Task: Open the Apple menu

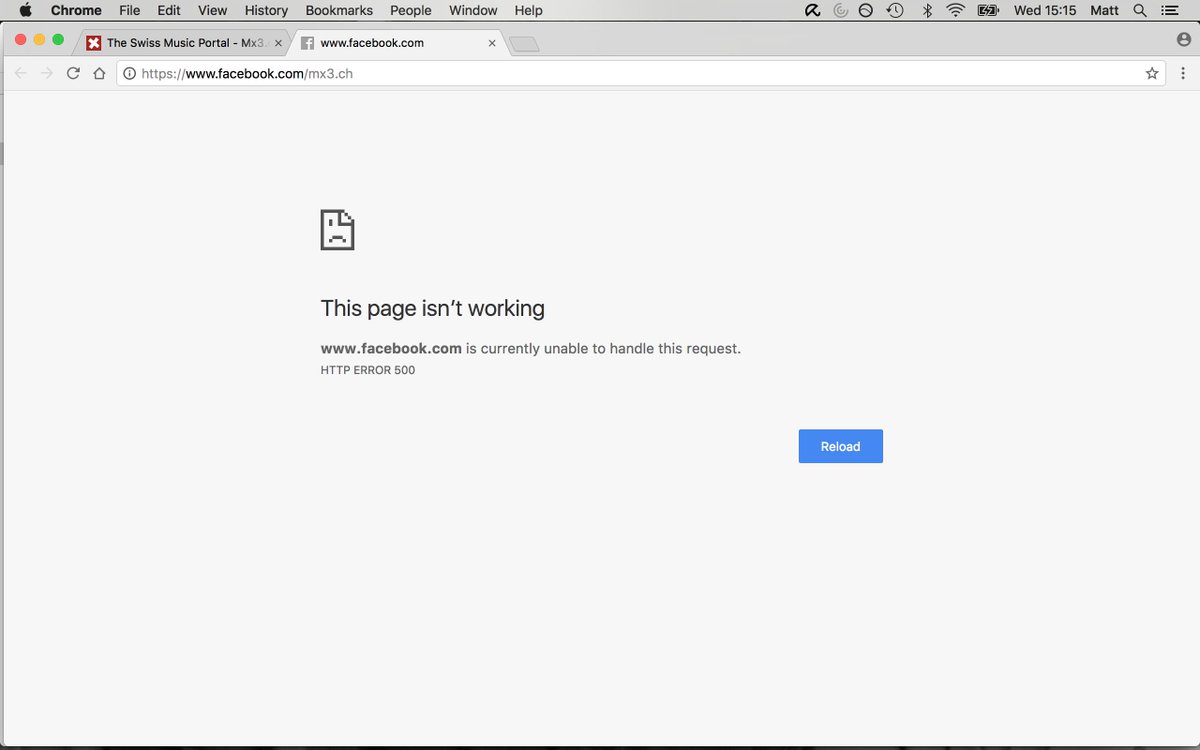Action: tap(26, 10)
